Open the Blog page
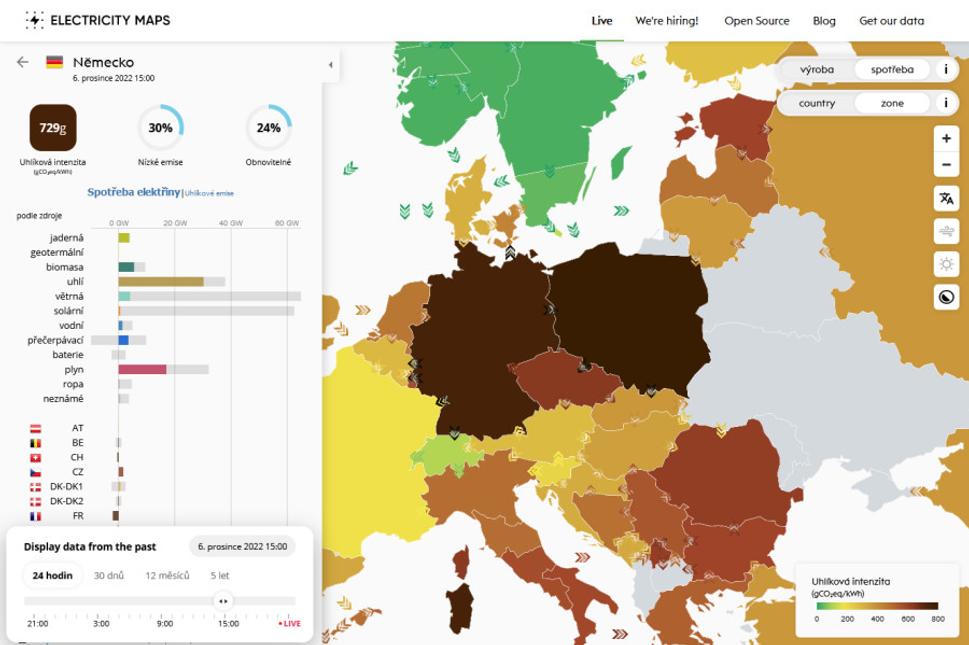The image size is (969, 645). click(824, 20)
